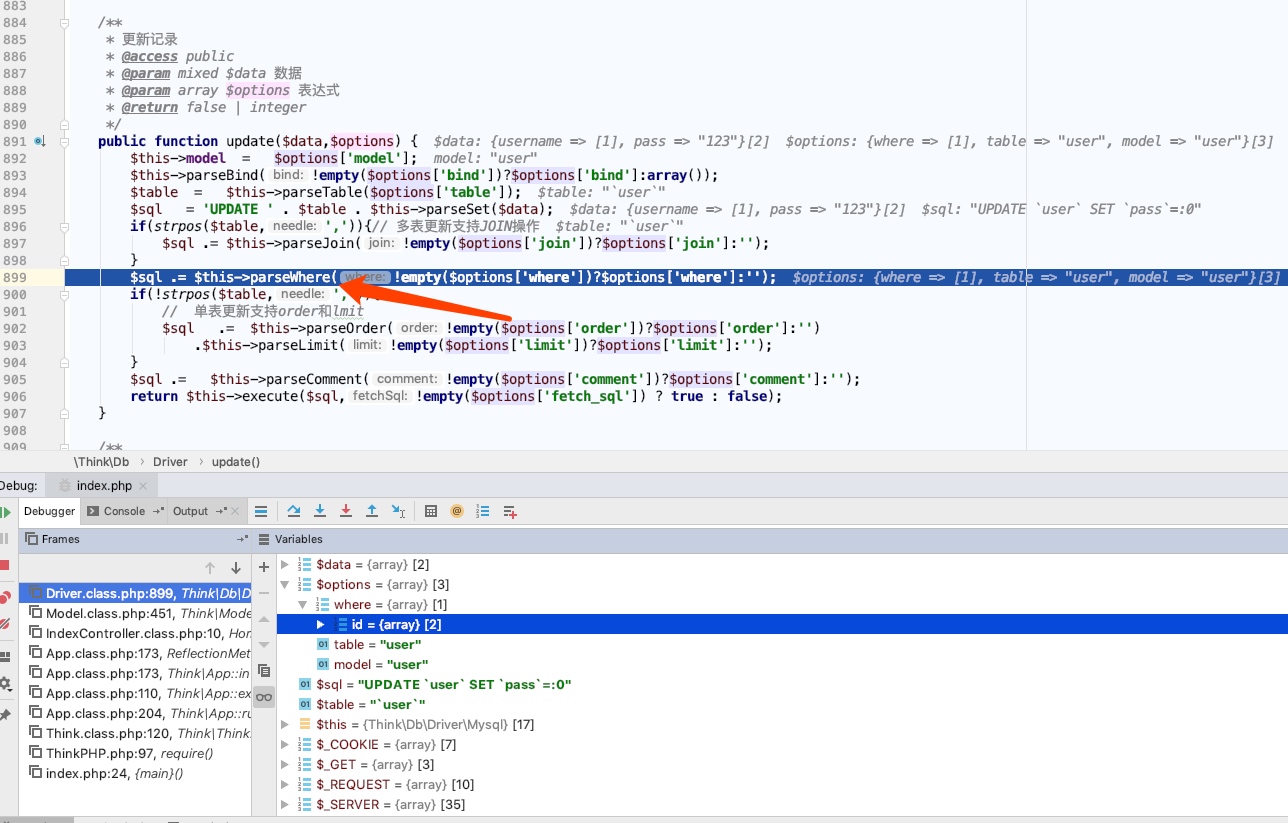1288x823 pixels.
Task: Select frame Model.class.php:451
Action: [x=135, y=614]
